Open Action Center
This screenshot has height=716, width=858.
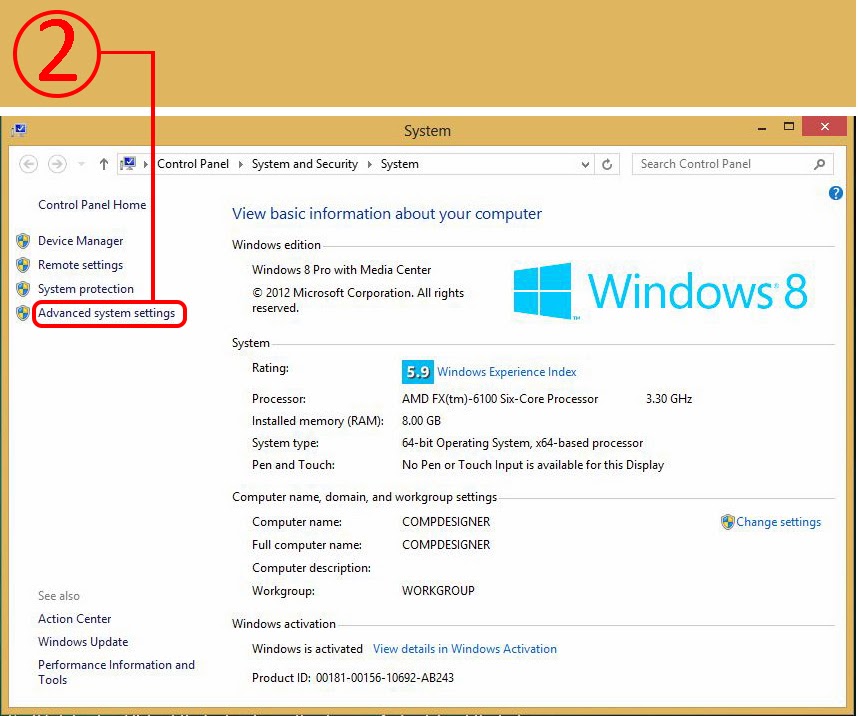(74, 619)
